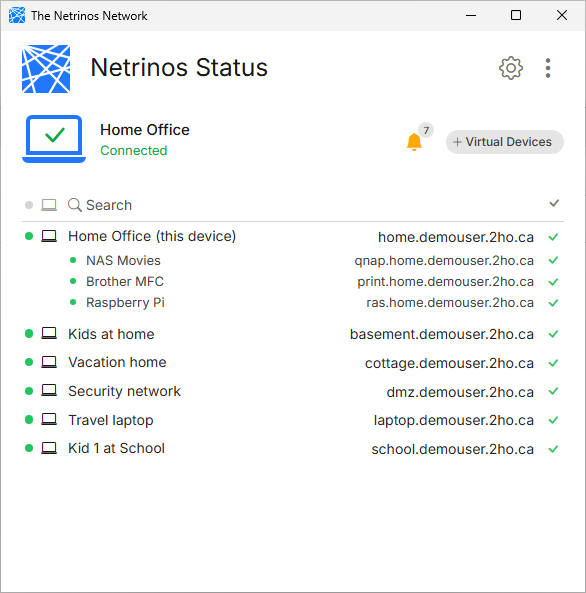Click the ras.home.demouser.2ho.ca address
The image size is (586, 593).
tap(450, 303)
